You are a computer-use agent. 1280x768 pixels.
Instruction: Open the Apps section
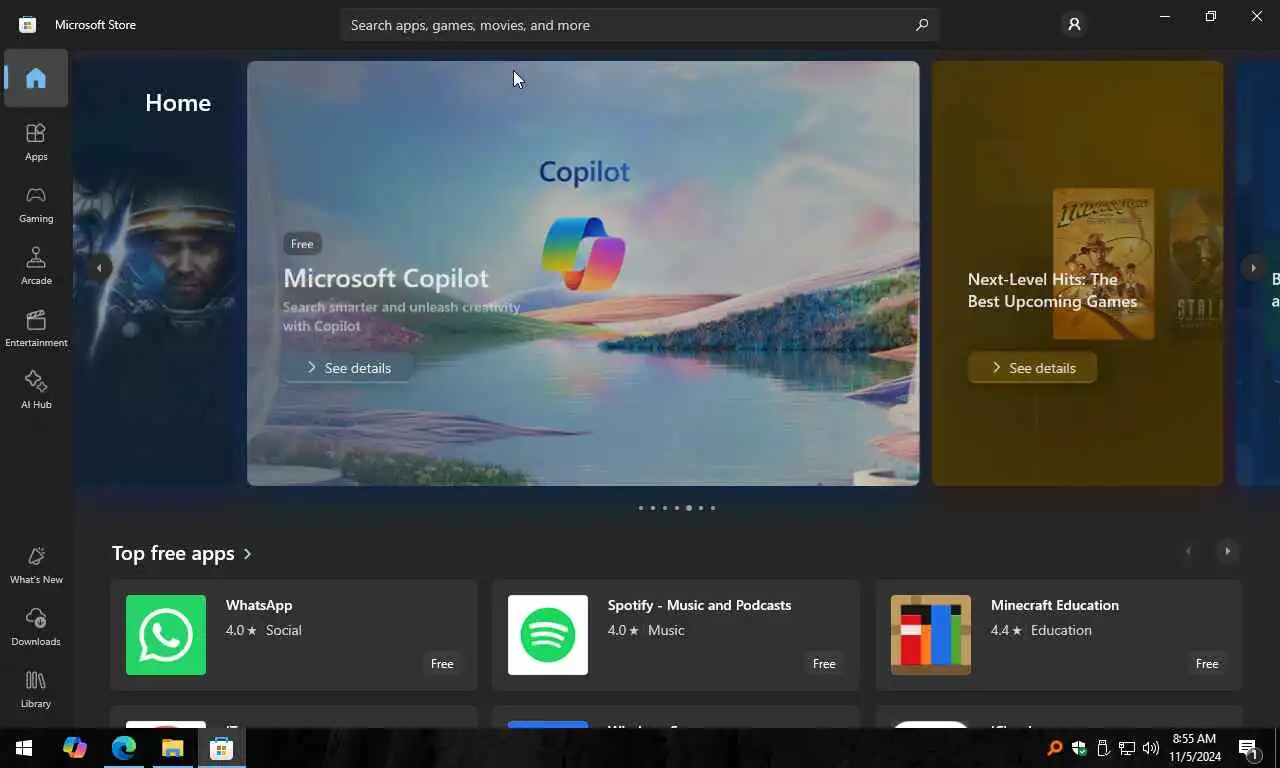(36, 141)
